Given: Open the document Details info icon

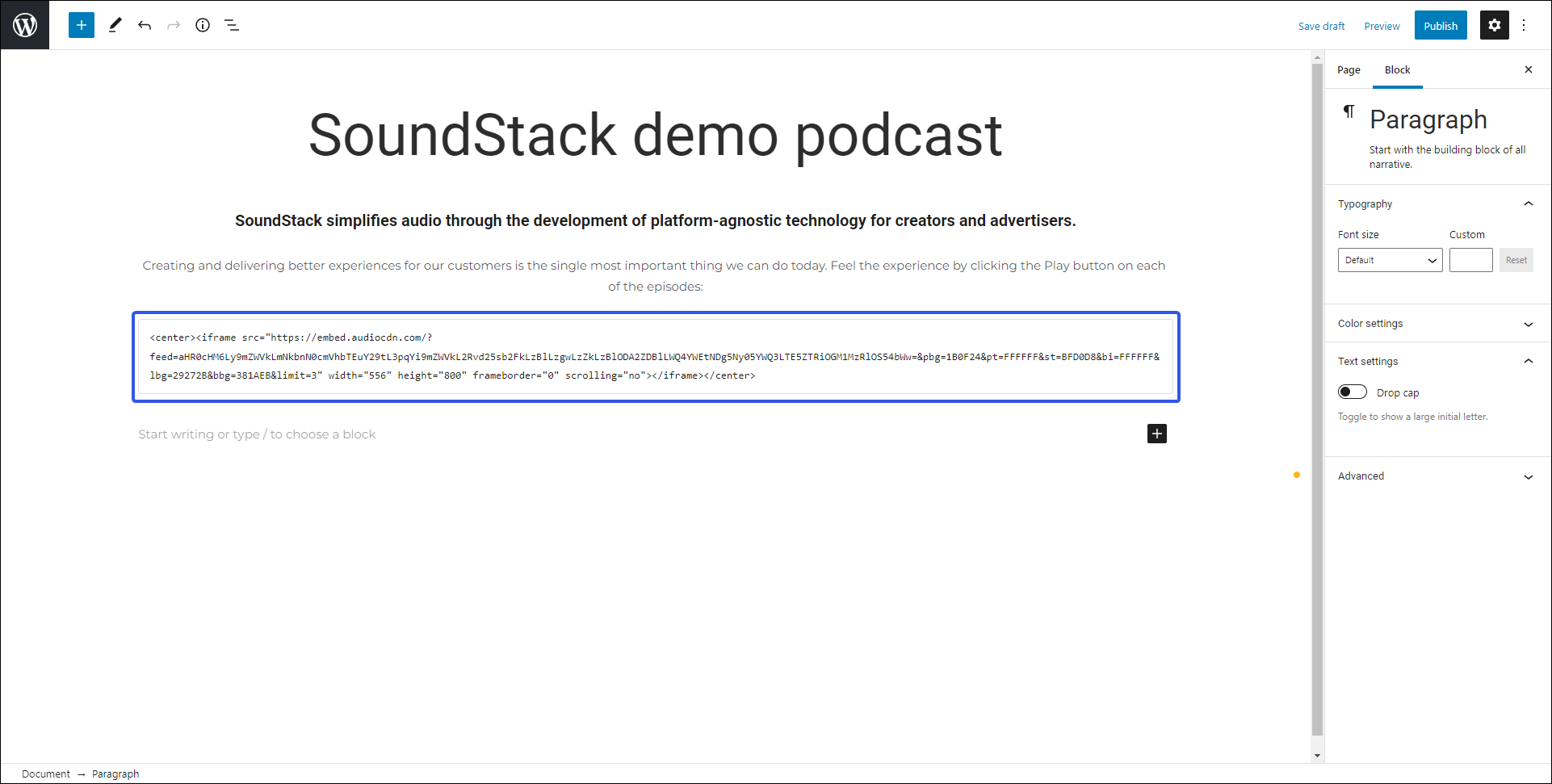Looking at the screenshot, I should (203, 25).
